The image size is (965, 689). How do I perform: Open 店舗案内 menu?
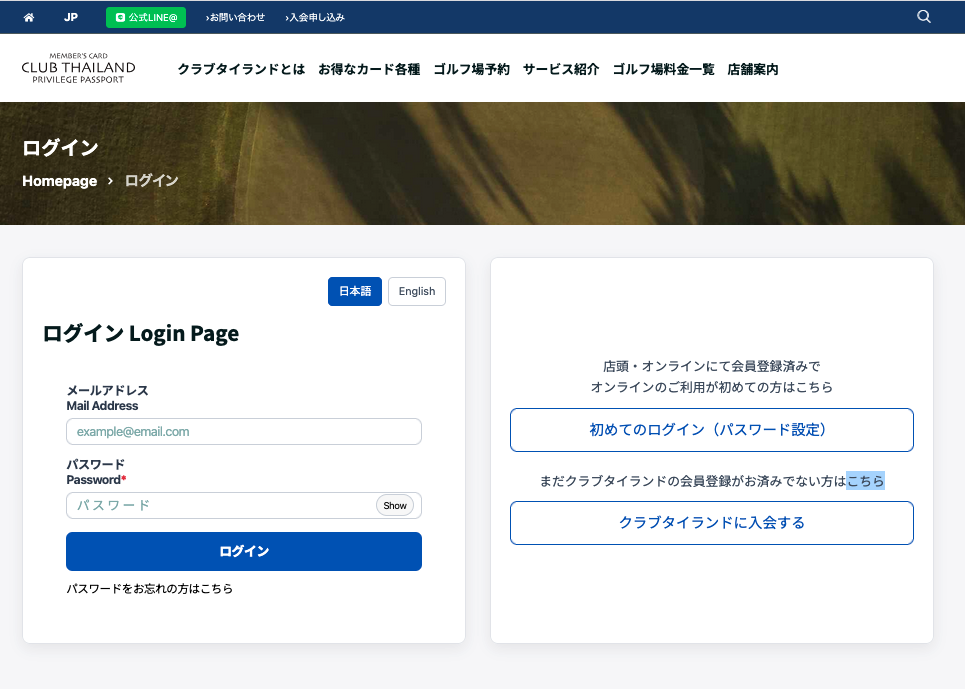click(753, 69)
